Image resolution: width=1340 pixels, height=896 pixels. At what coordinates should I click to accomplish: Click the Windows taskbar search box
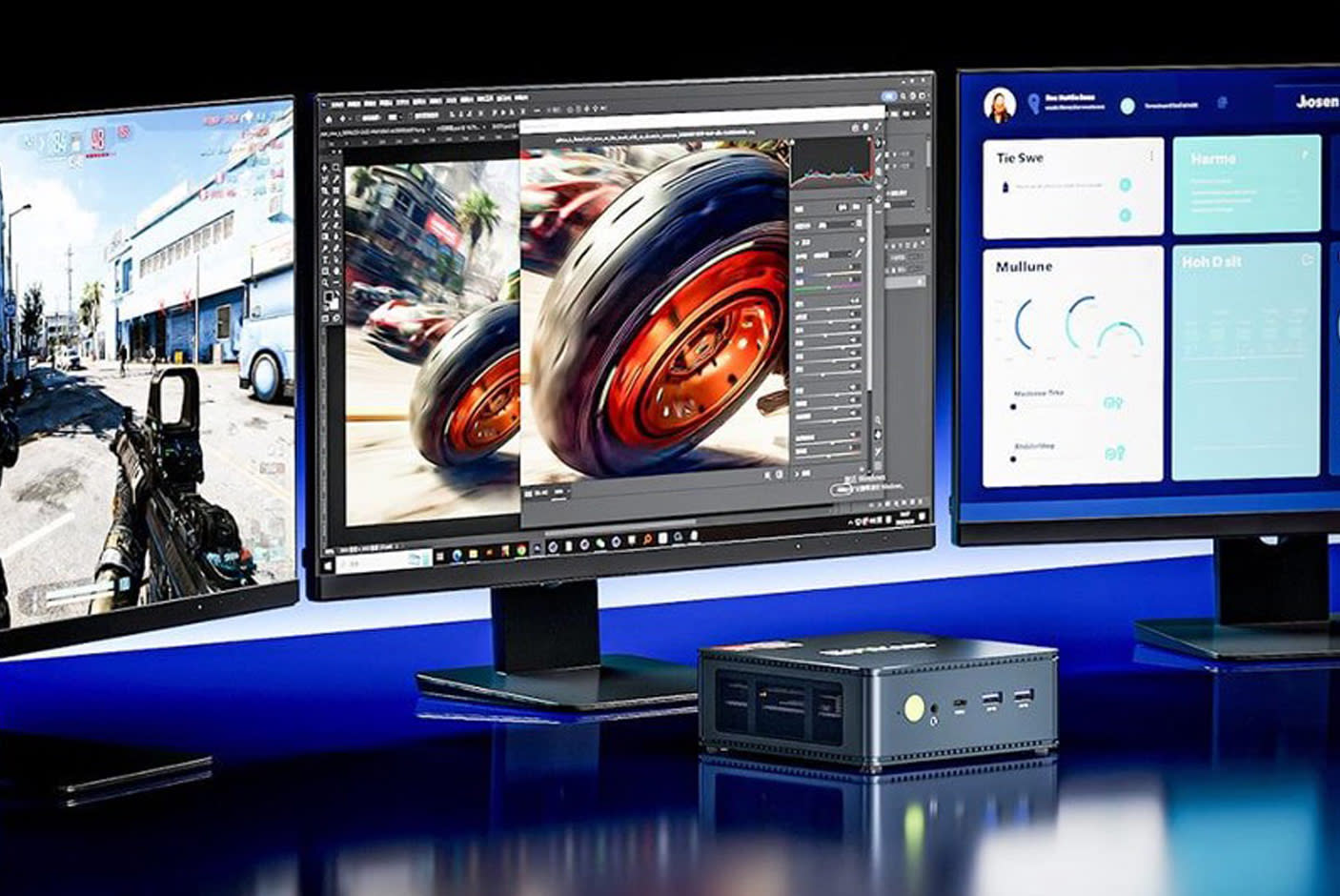click(385, 560)
